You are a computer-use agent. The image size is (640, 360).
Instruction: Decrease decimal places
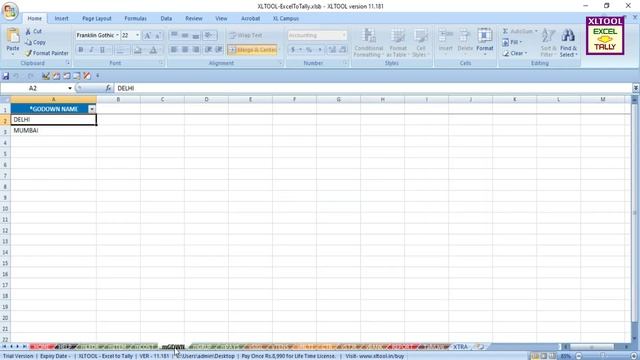click(x=343, y=50)
